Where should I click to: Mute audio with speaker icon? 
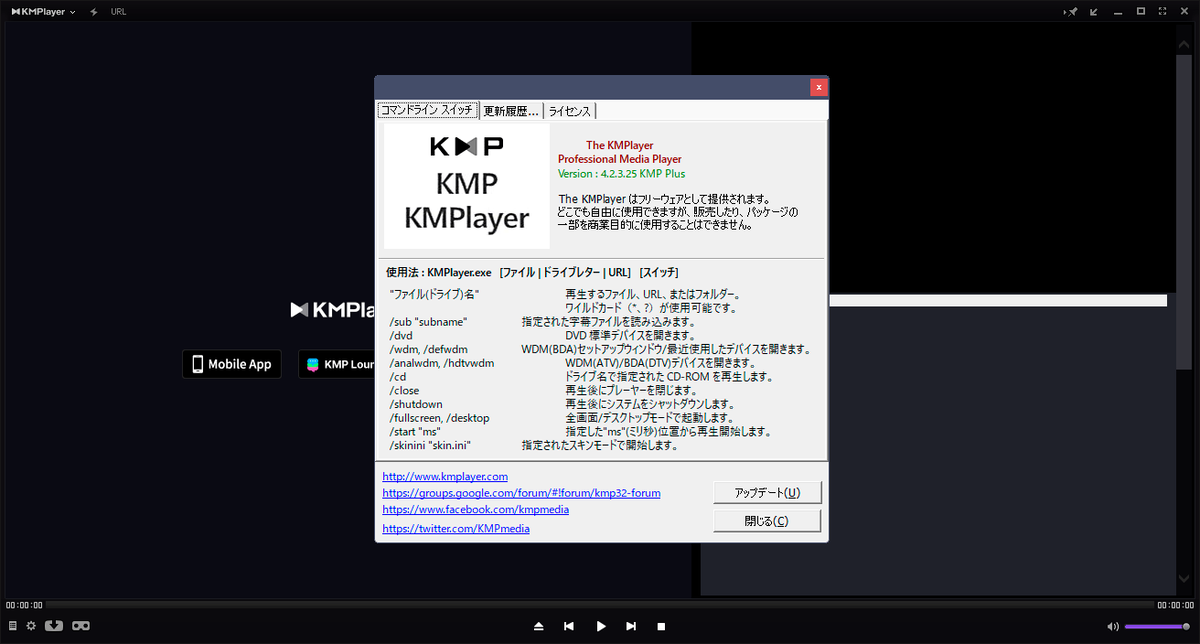pyautogui.click(x=1113, y=626)
